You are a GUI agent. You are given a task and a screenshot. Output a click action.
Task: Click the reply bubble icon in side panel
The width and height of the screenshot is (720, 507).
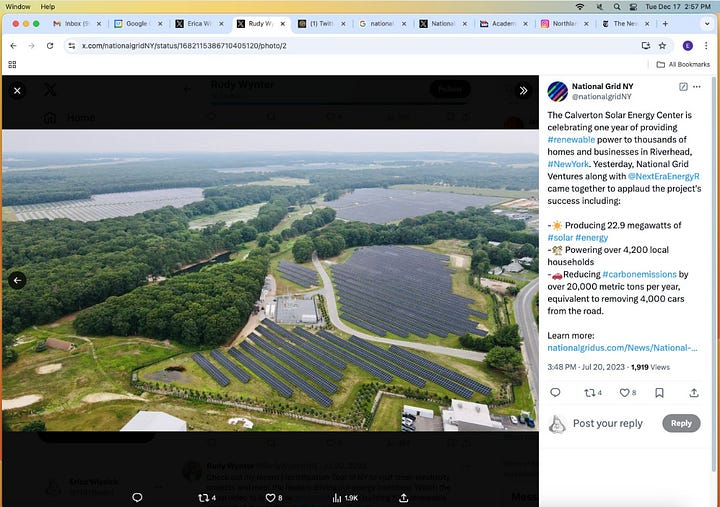click(555, 393)
